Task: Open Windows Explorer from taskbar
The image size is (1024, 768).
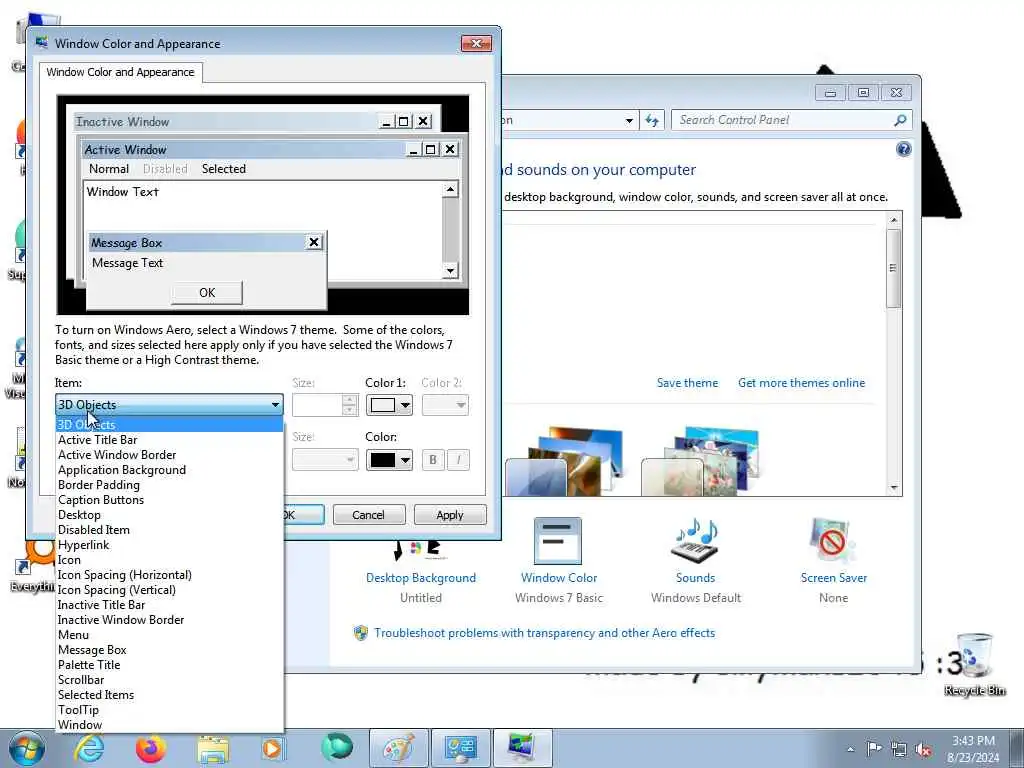Action: pyautogui.click(x=213, y=748)
